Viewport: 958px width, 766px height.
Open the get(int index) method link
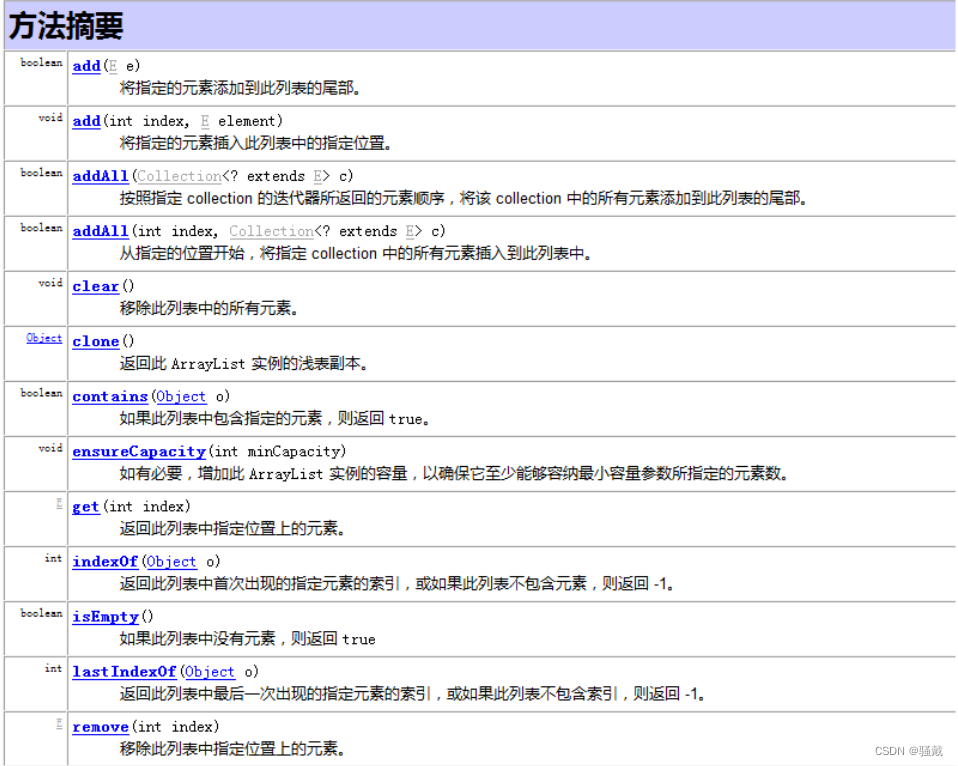(85, 507)
